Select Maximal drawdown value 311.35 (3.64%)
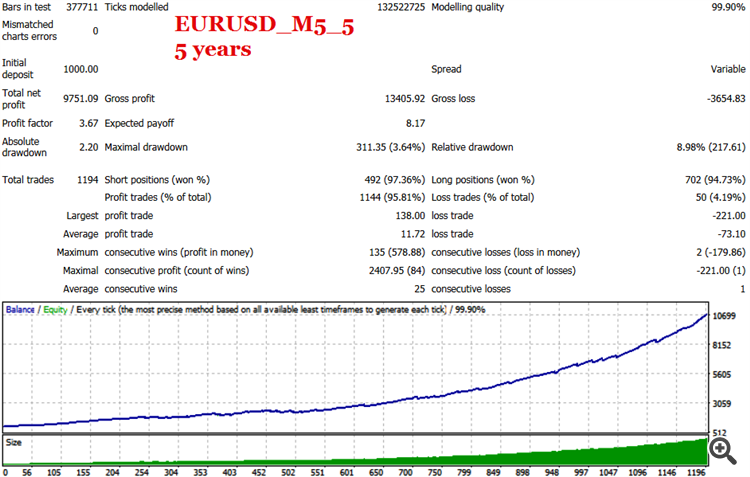 [x=390, y=147]
